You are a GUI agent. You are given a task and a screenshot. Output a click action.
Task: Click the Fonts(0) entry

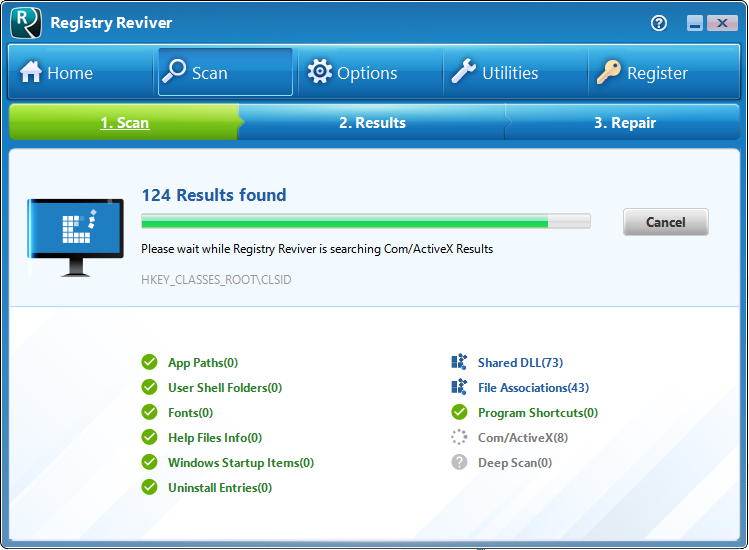tap(190, 412)
